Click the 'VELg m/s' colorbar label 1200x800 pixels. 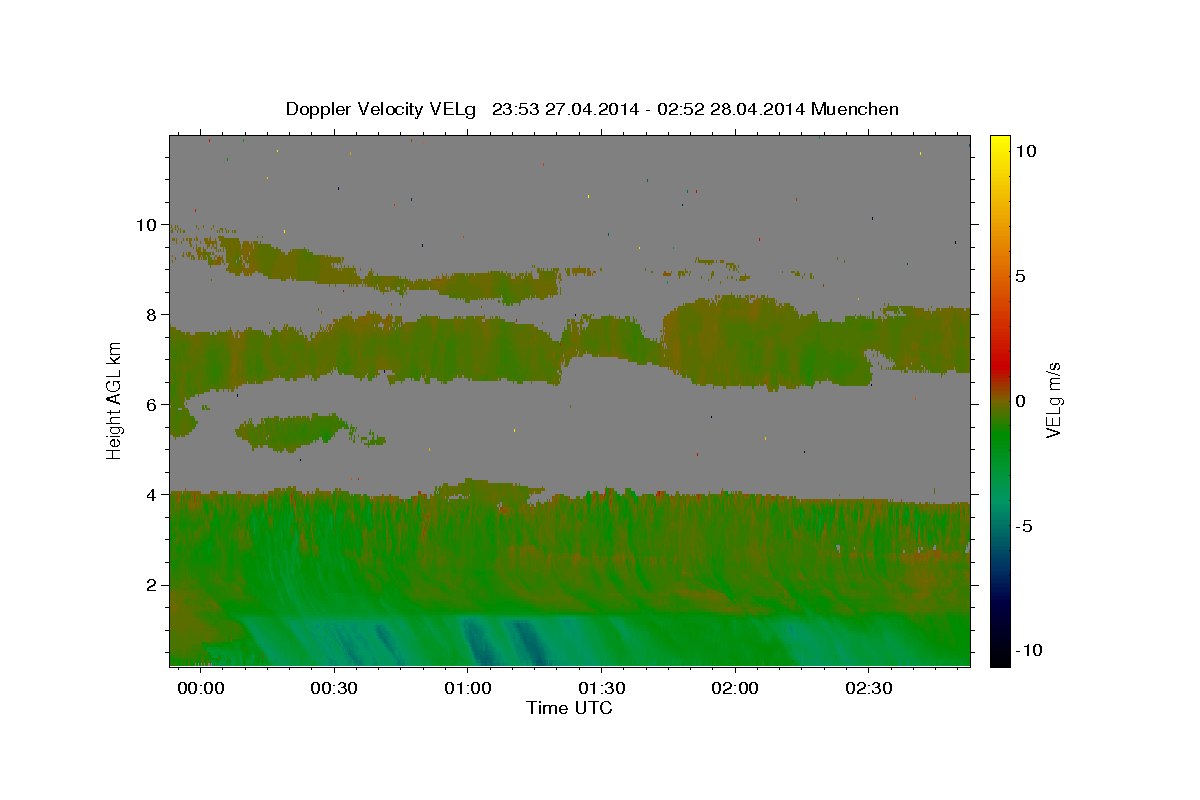(x=1053, y=400)
